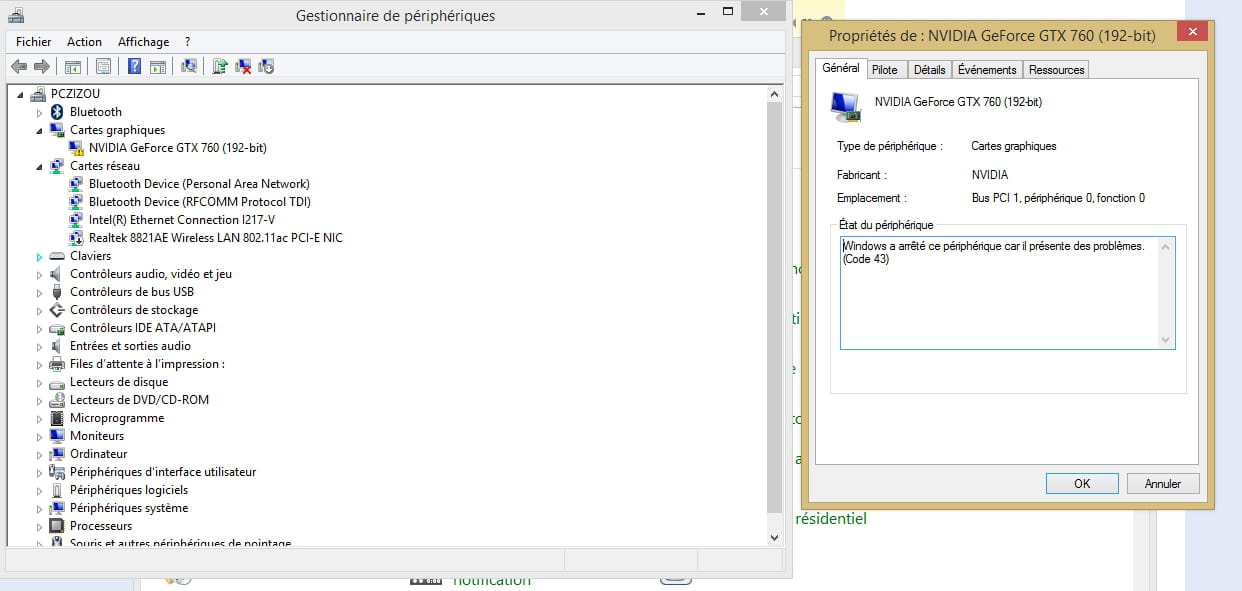Click the Disable device down-arrow icon
This screenshot has height=591, width=1242.
coord(266,67)
